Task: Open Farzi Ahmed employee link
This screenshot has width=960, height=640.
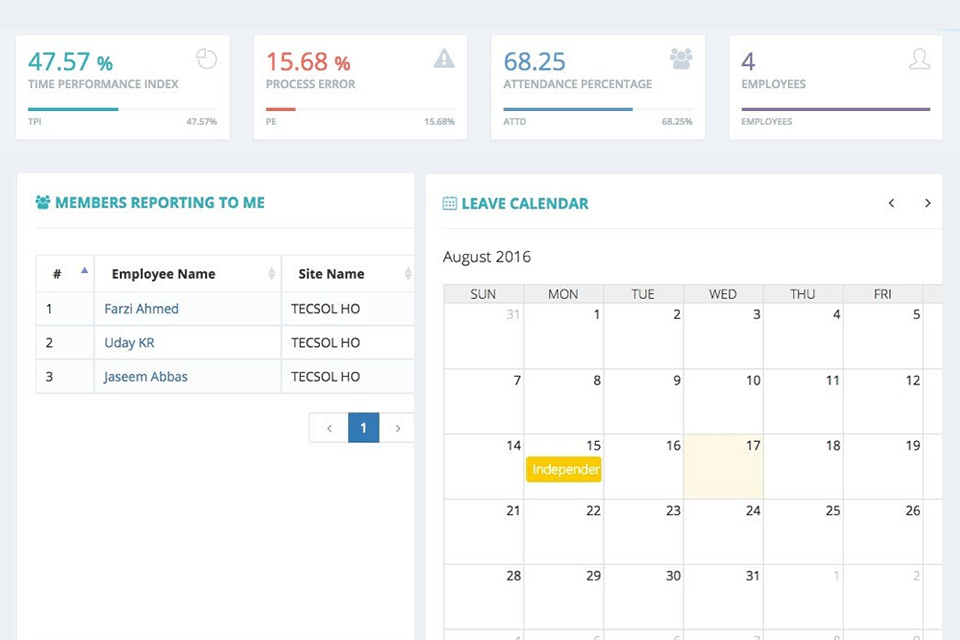Action: click(x=141, y=309)
